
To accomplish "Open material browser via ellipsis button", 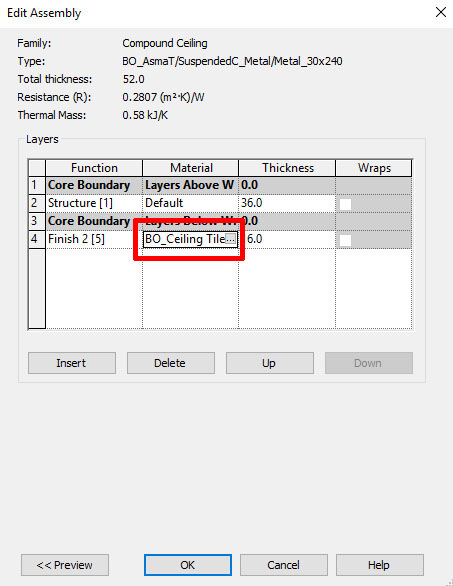I will click(231, 239).
